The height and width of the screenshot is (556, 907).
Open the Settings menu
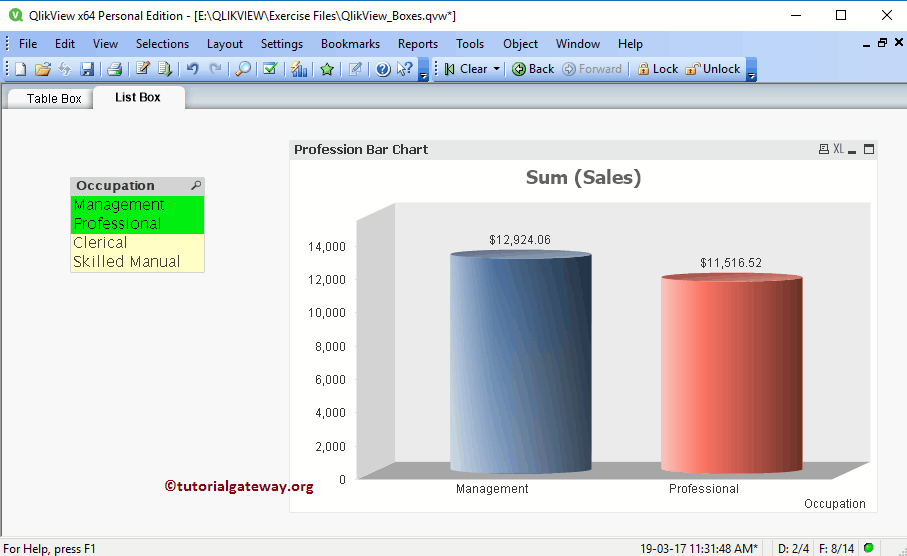tap(282, 44)
